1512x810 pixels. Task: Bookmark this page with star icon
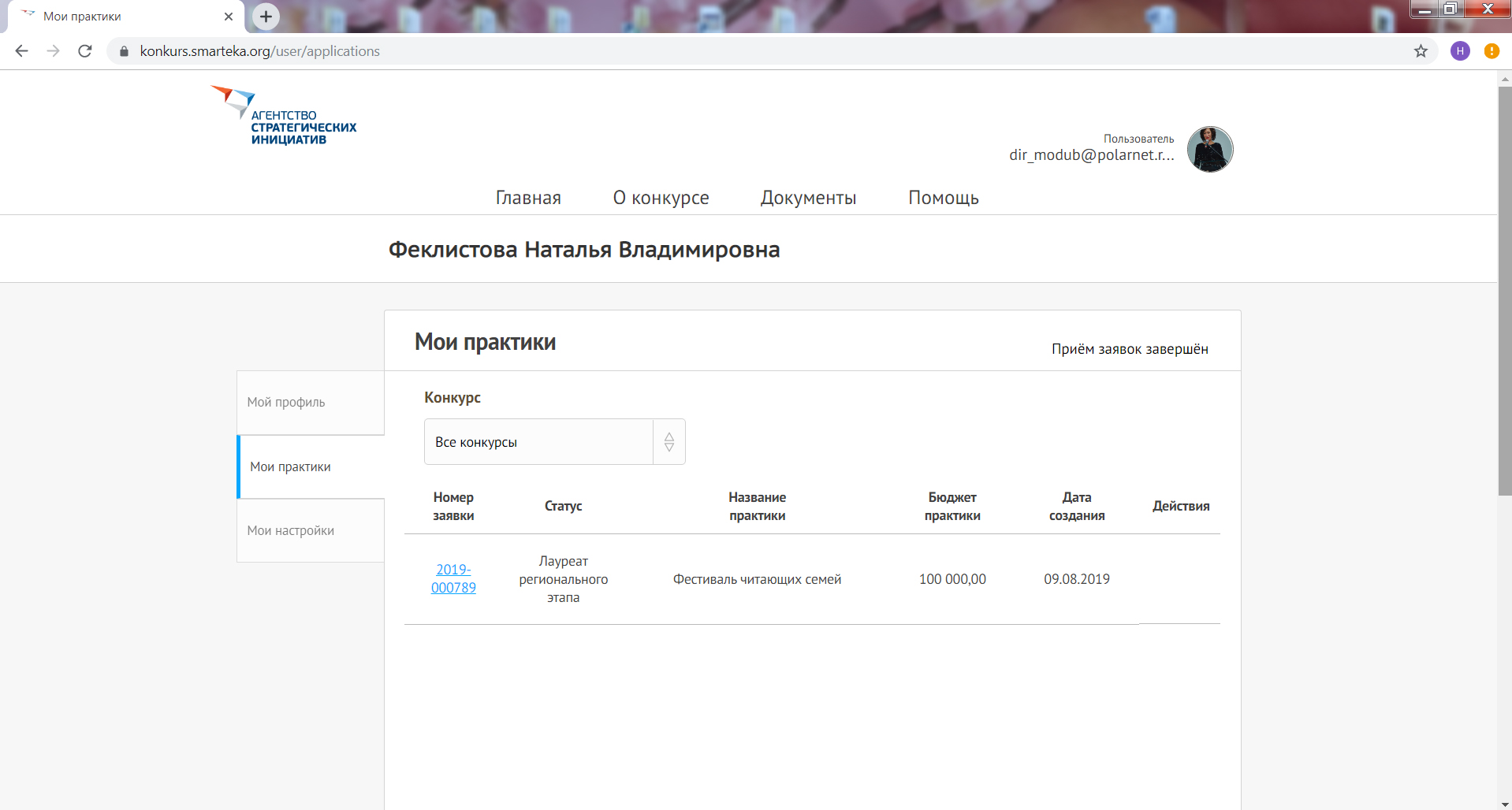[1421, 51]
